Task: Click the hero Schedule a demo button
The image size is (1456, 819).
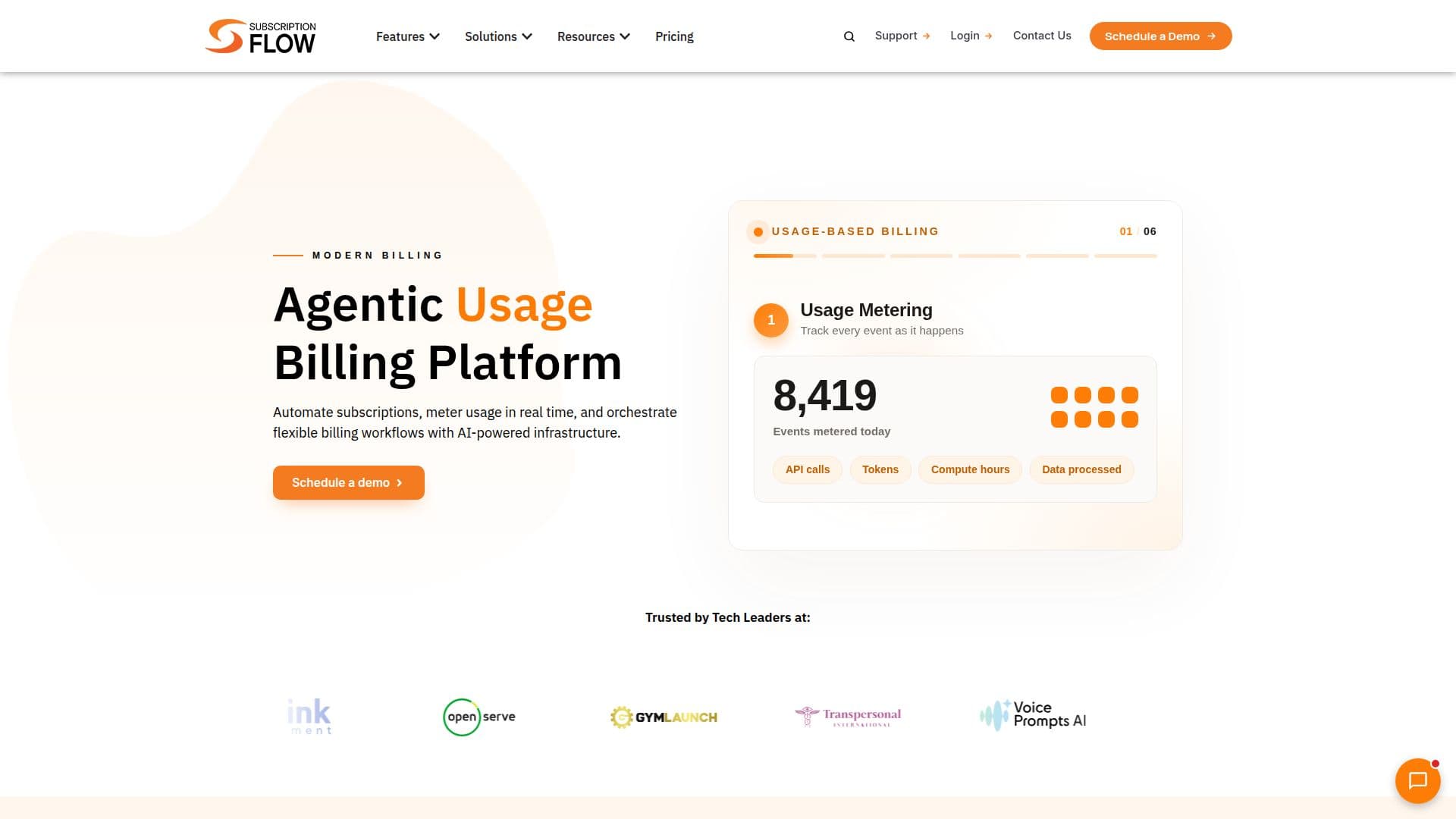Action: pos(349,482)
